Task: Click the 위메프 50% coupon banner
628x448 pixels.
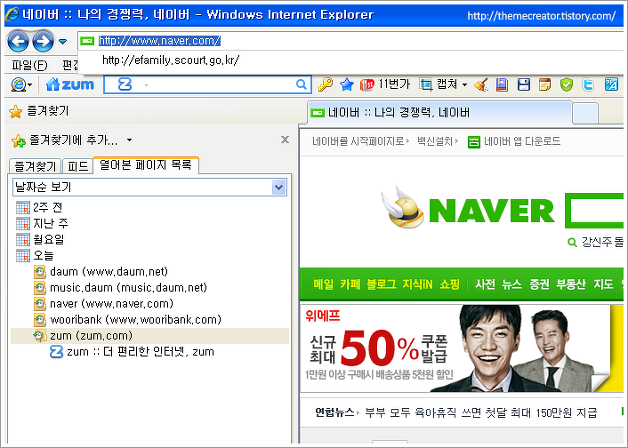Action: 462,348
